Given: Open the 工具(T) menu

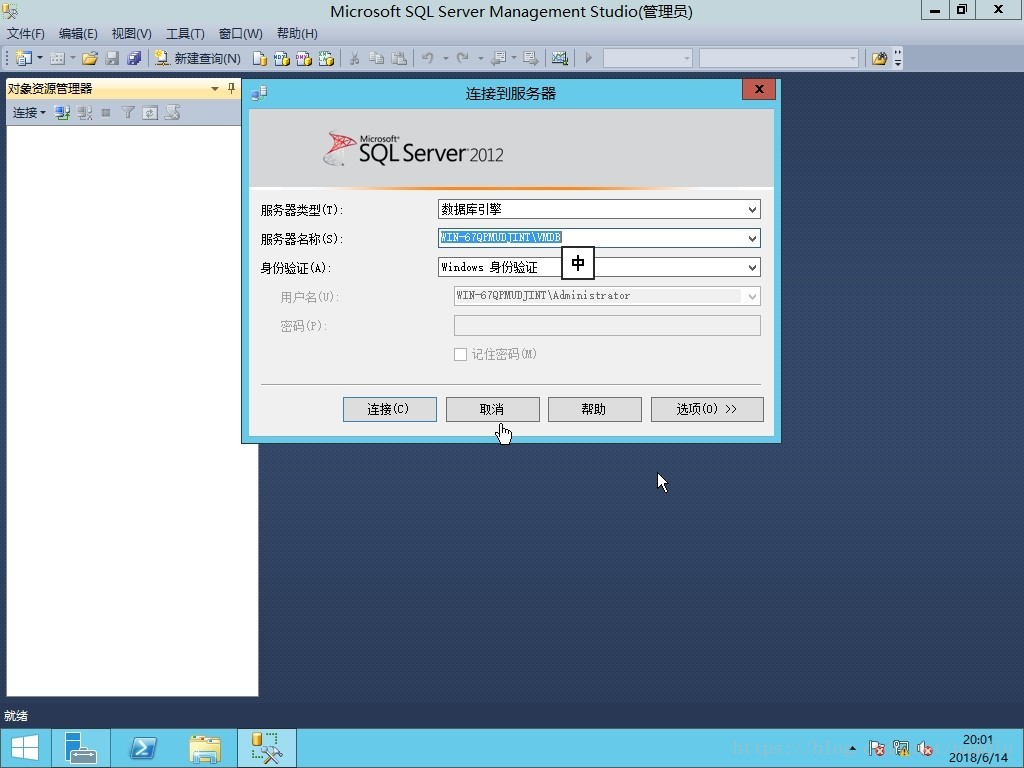Looking at the screenshot, I should (x=185, y=33).
